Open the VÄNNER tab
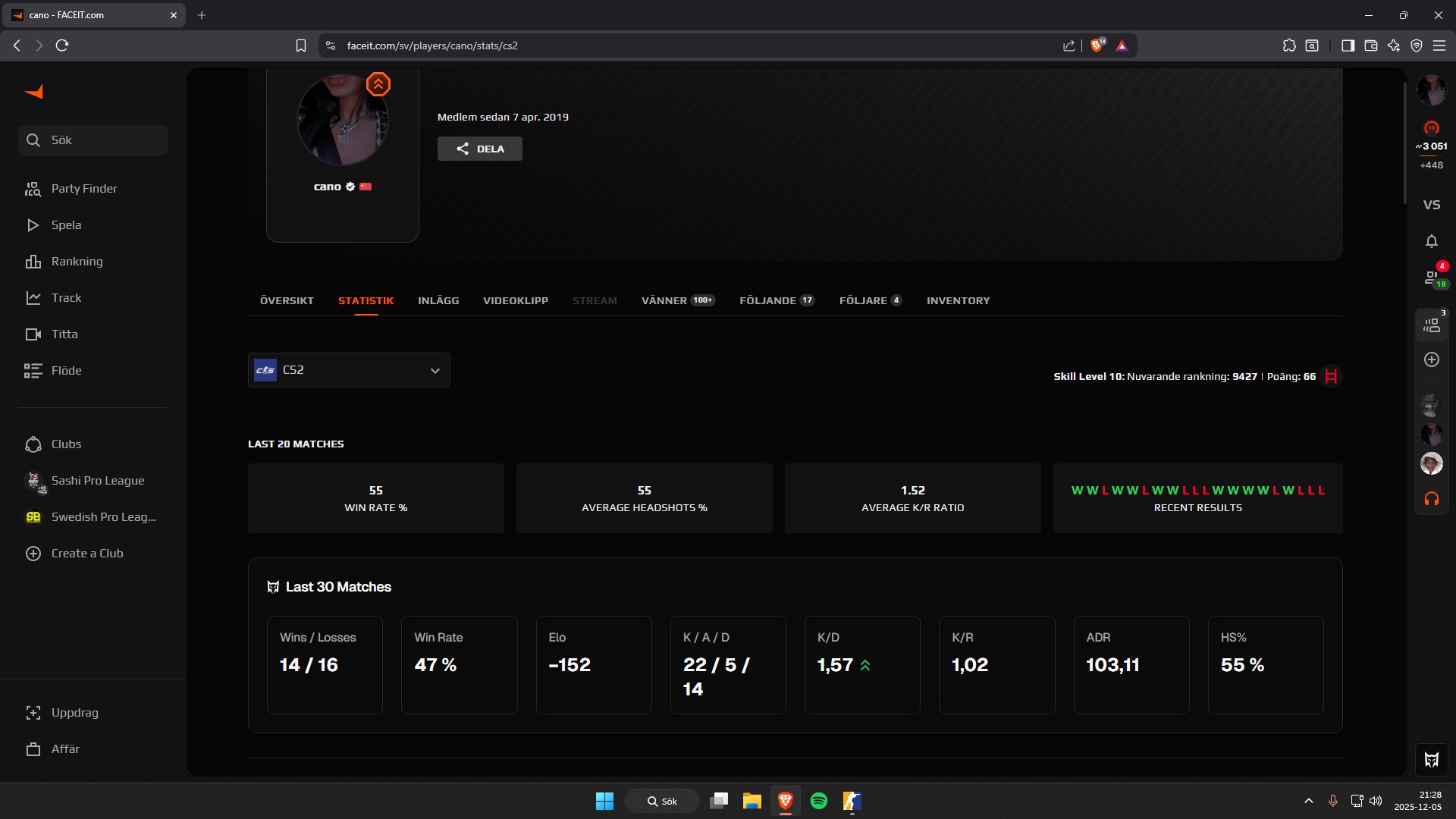The image size is (1456, 819). [x=677, y=301]
